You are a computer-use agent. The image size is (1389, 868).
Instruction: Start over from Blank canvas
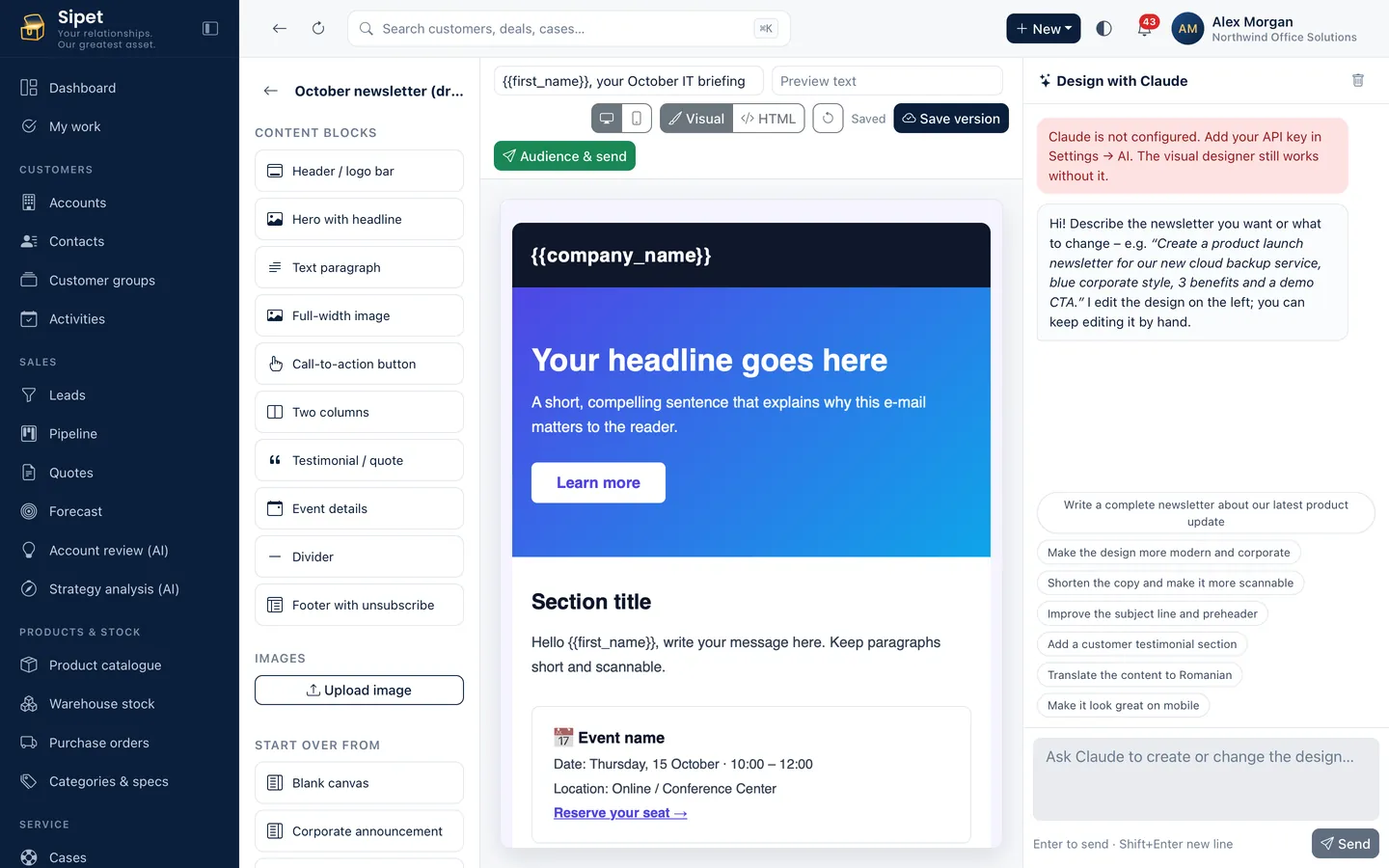pyautogui.click(x=359, y=783)
